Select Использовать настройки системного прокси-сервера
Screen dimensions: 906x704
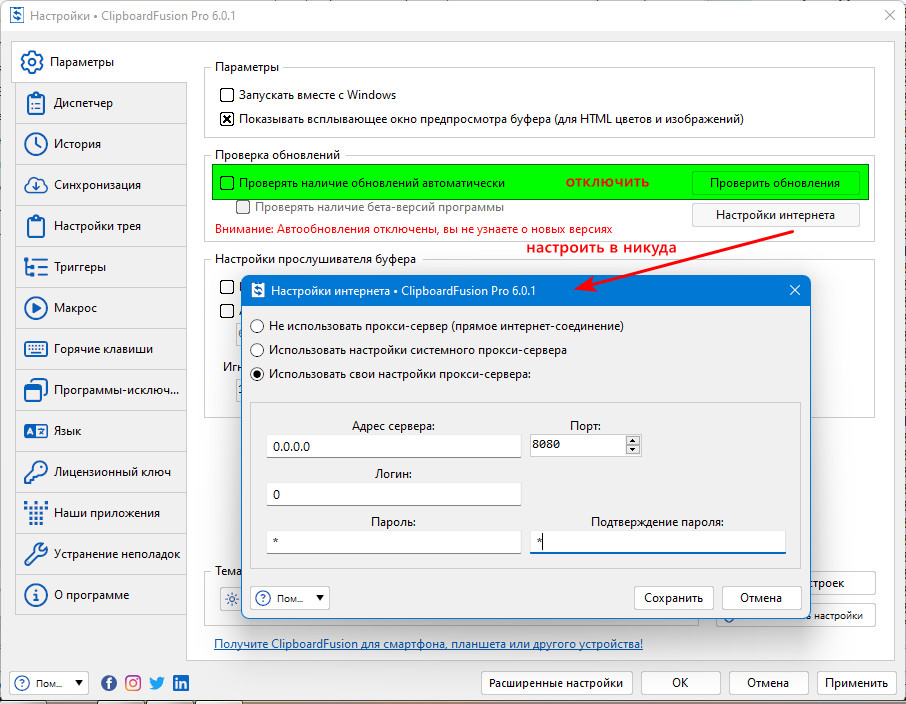pos(257,350)
